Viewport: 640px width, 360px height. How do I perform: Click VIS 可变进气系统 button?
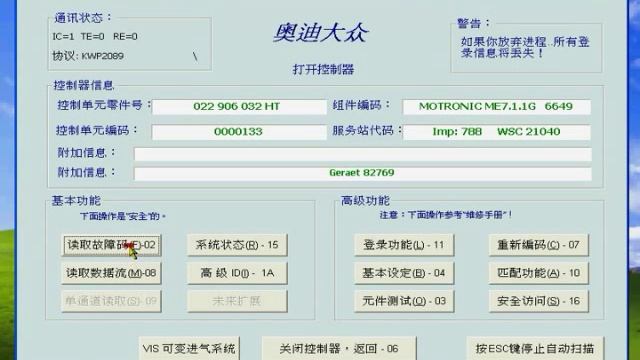coord(189,349)
